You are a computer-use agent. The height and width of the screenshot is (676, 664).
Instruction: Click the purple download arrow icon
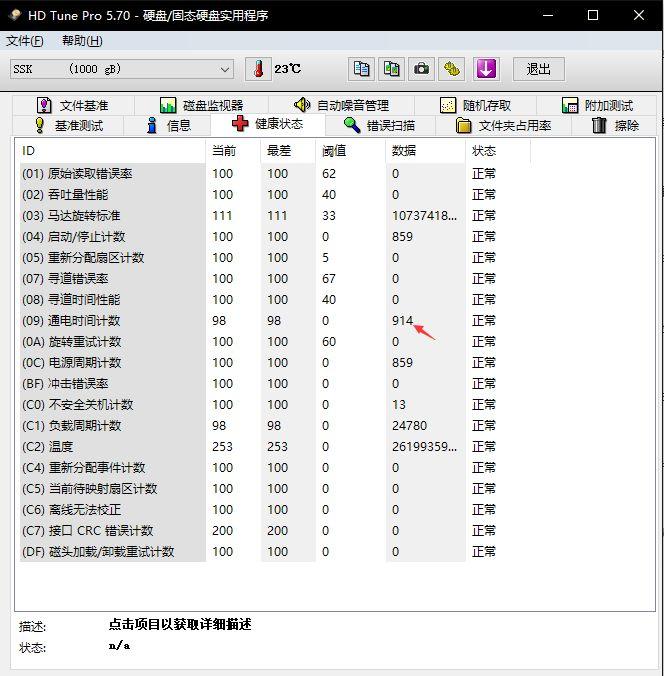pyautogui.click(x=486, y=69)
